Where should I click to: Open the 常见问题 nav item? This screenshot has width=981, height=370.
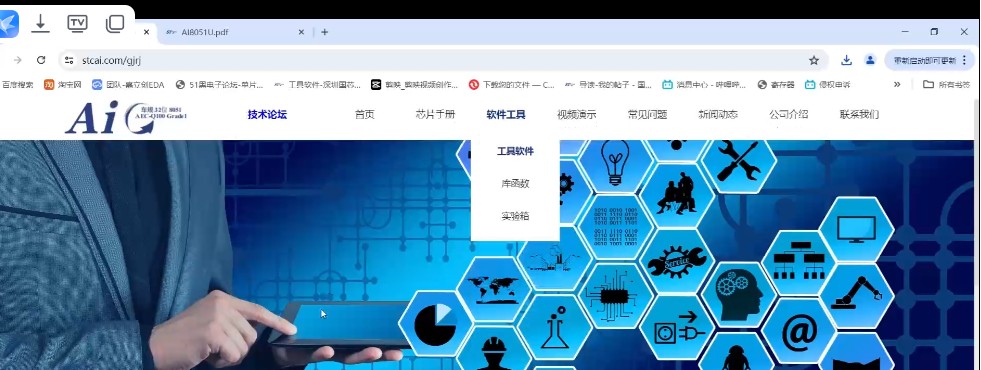click(x=648, y=115)
